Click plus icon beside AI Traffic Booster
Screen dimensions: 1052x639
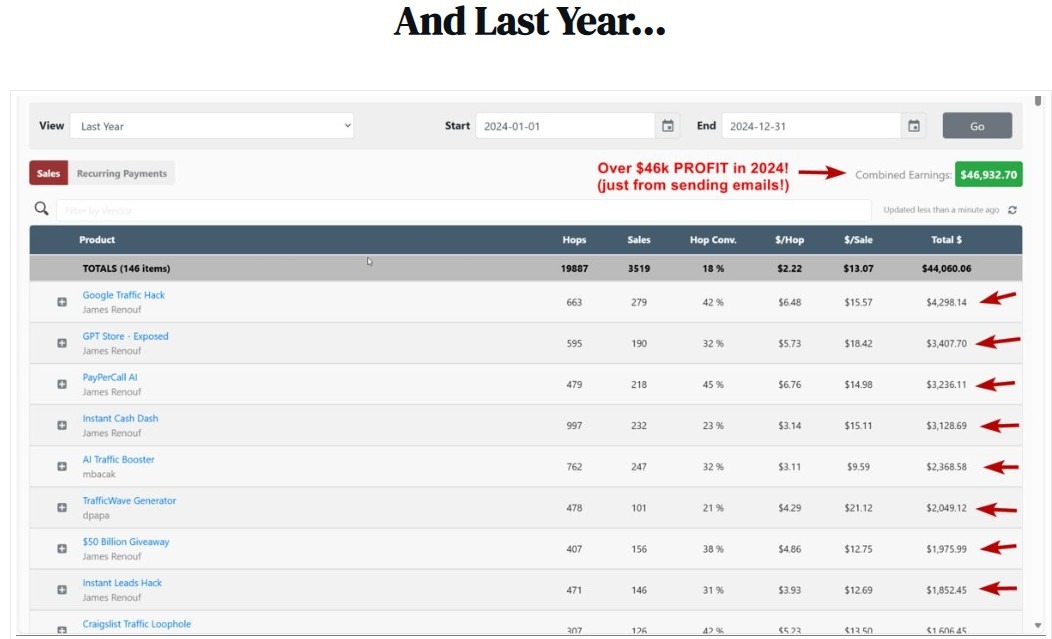click(62, 466)
